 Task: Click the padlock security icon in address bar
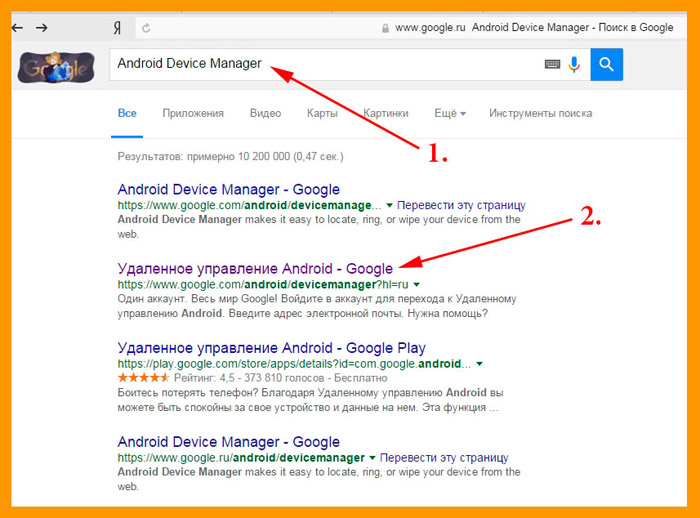[385, 28]
